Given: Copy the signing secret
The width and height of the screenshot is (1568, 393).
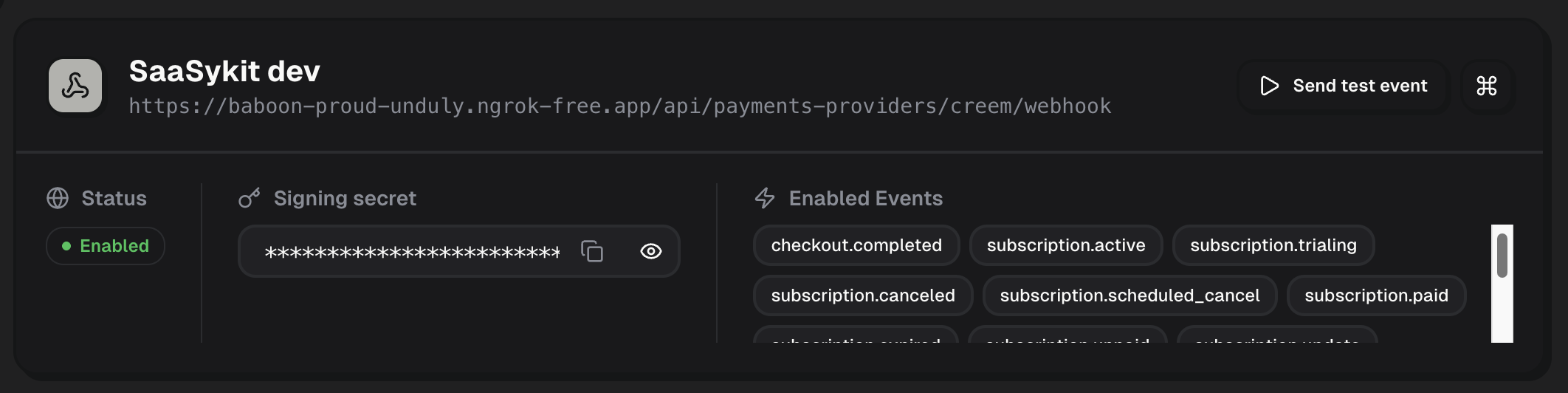Looking at the screenshot, I should pyautogui.click(x=592, y=251).
